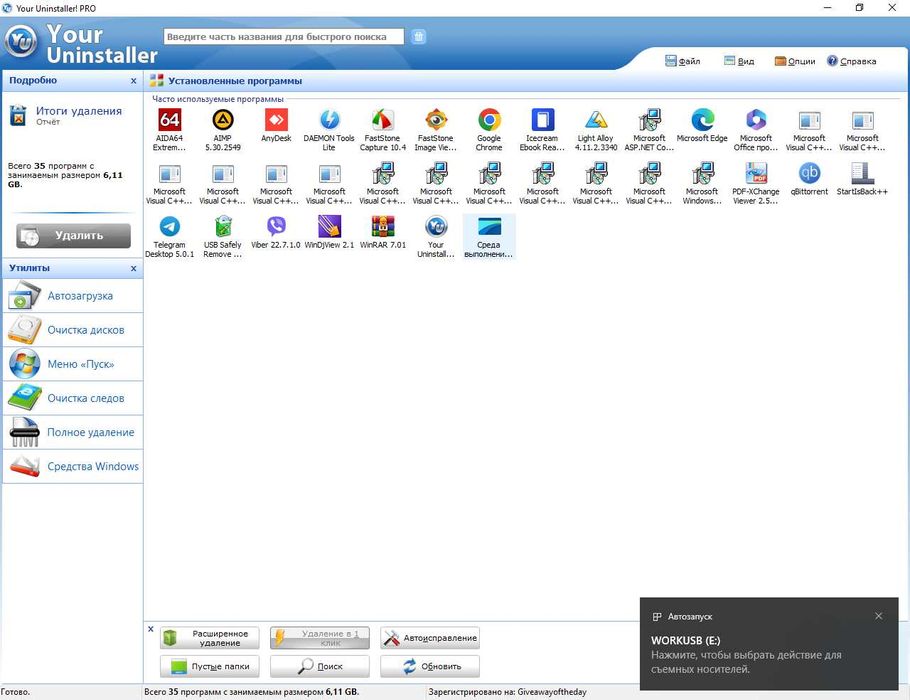Open the Справка help menu
The image size is (910, 700).
pyautogui.click(x=851, y=61)
